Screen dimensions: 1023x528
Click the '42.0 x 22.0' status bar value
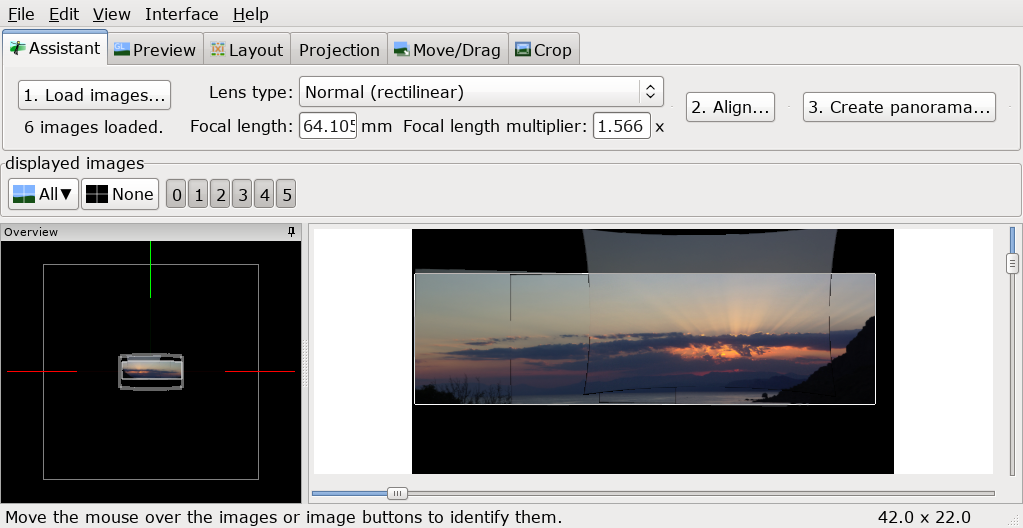924,518
